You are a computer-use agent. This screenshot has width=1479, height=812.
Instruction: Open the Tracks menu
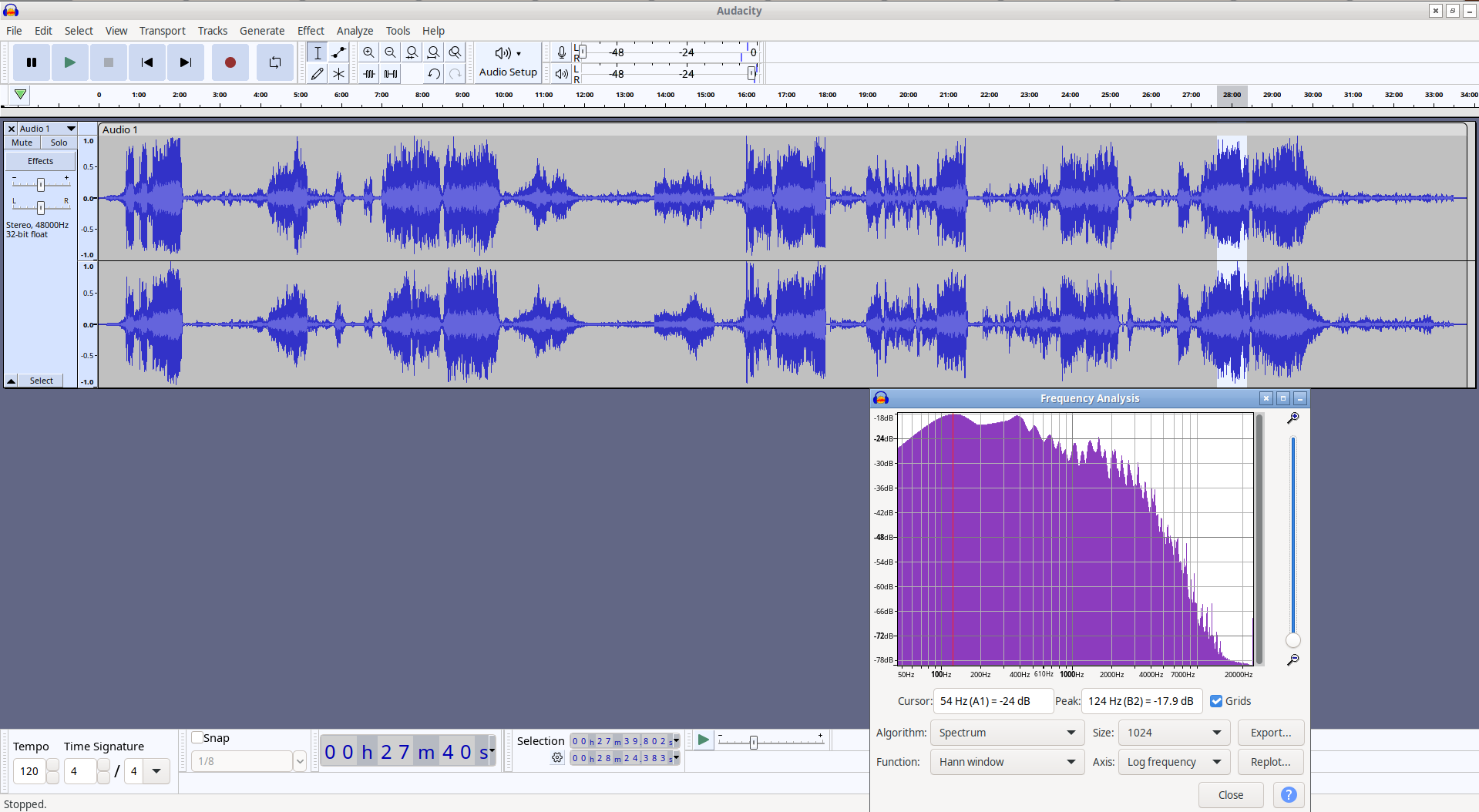pyautogui.click(x=213, y=31)
